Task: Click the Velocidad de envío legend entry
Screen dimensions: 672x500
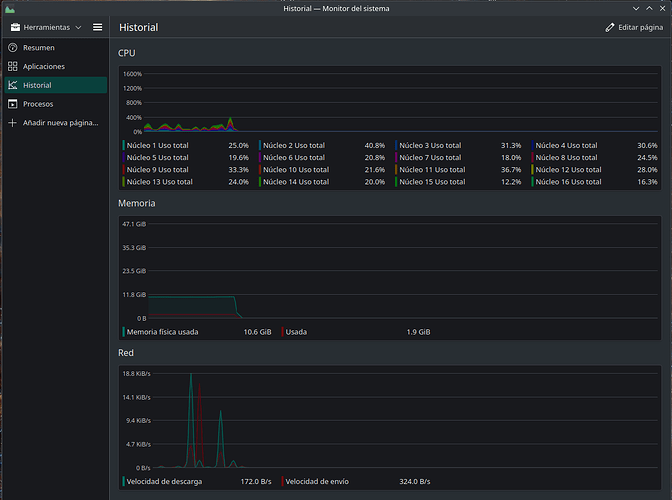Action: (x=317, y=481)
